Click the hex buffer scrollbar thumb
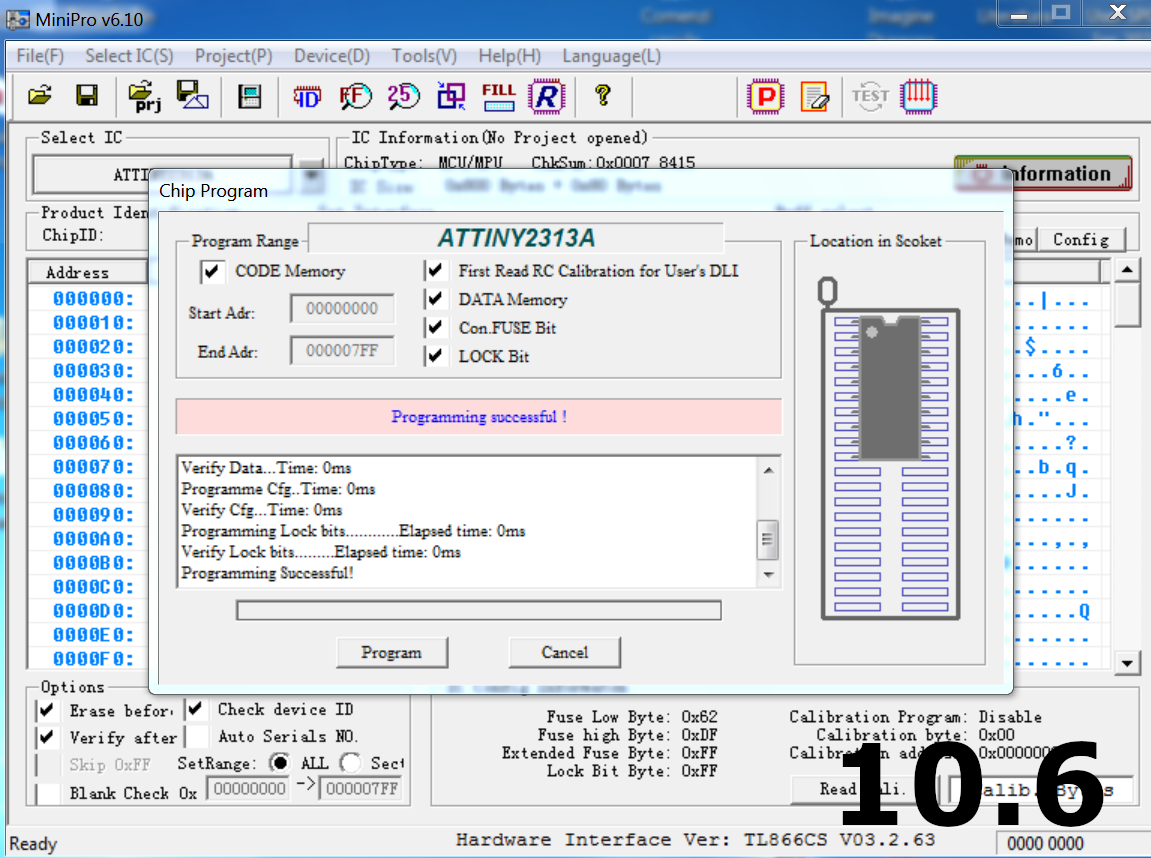 point(1127,305)
